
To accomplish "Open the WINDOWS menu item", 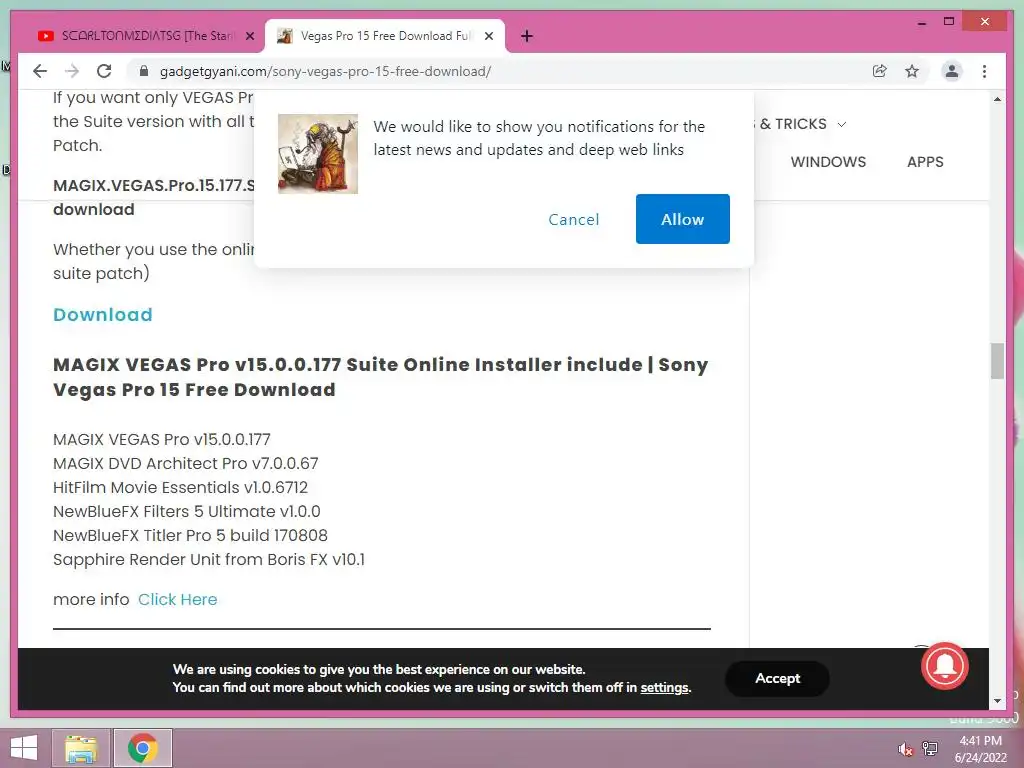I will pos(828,162).
